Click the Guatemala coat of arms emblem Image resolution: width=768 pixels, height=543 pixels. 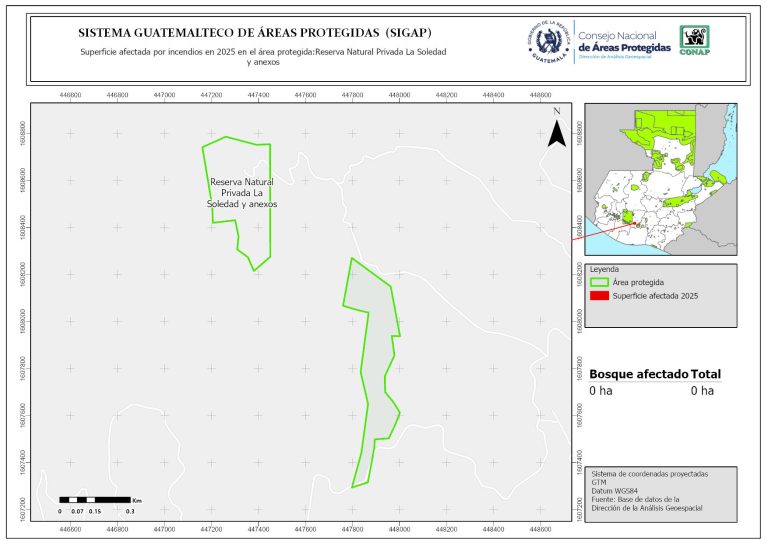pyautogui.click(x=549, y=41)
